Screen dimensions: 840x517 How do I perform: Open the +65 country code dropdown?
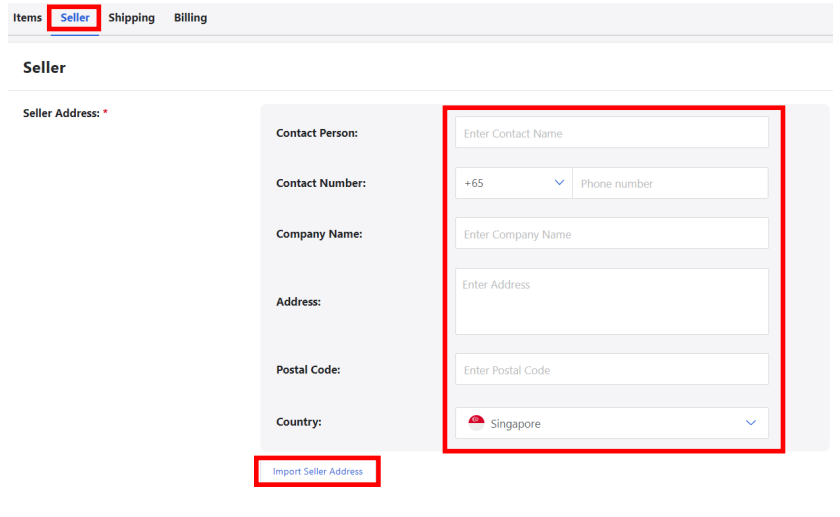pyautogui.click(x=514, y=183)
